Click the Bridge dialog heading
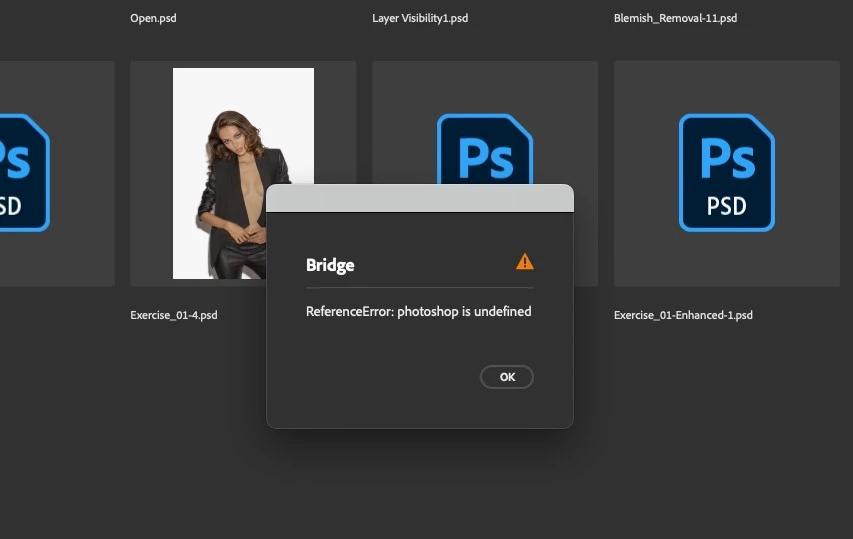The width and height of the screenshot is (853, 539). coord(330,265)
